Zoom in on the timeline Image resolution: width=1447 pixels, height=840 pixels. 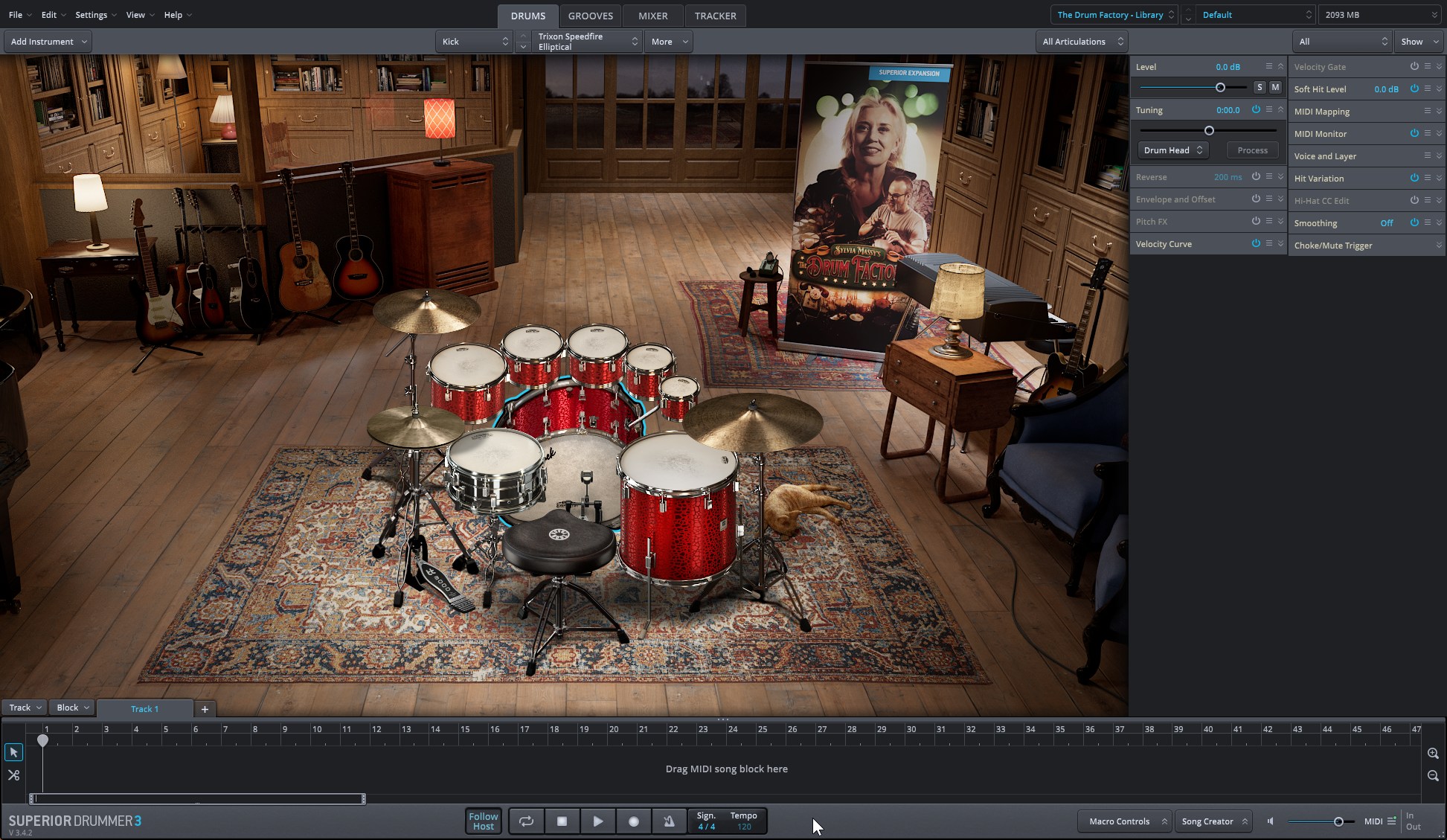1432,754
